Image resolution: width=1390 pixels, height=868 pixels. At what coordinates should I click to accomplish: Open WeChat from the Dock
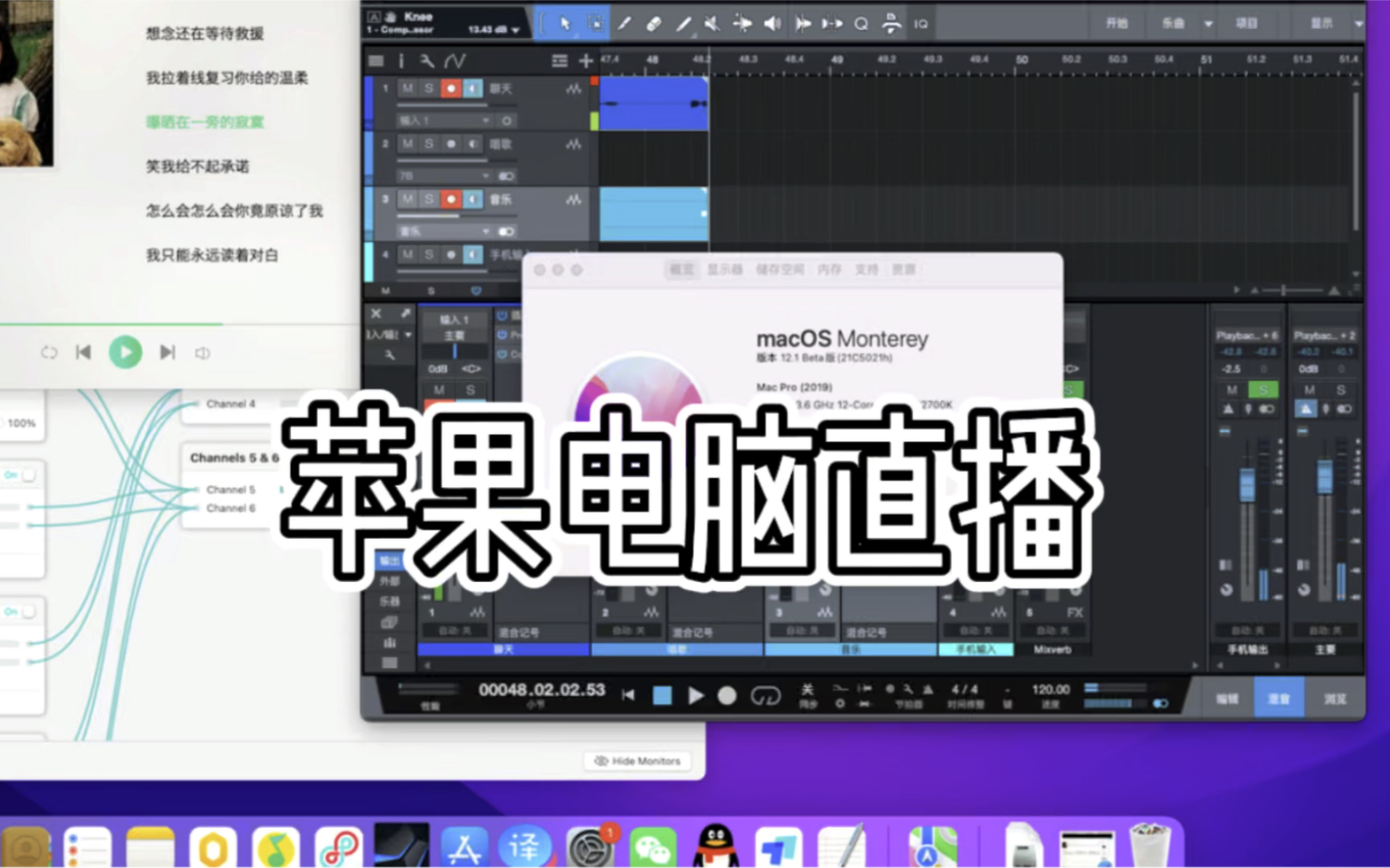653,846
